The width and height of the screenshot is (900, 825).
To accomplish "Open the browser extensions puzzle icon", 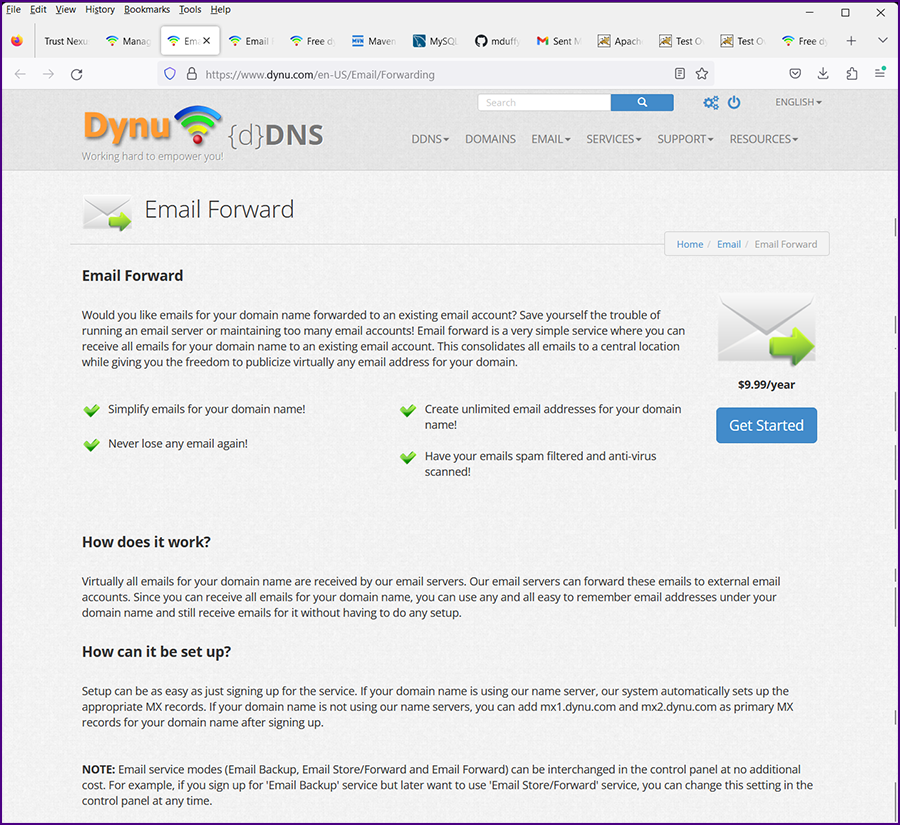I will click(x=852, y=74).
